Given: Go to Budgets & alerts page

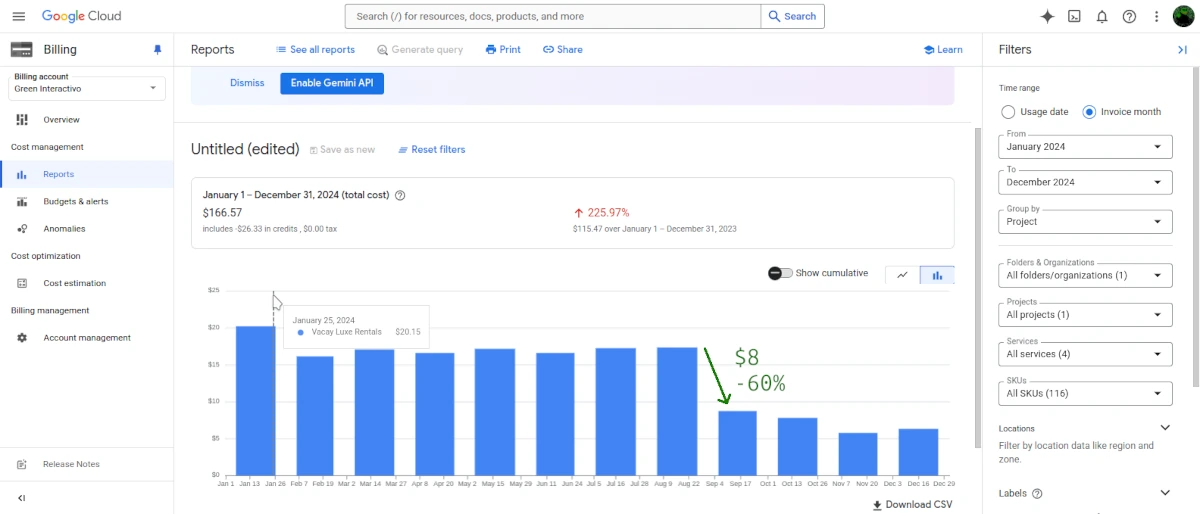Looking at the screenshot, I should [x=76, y=201].
